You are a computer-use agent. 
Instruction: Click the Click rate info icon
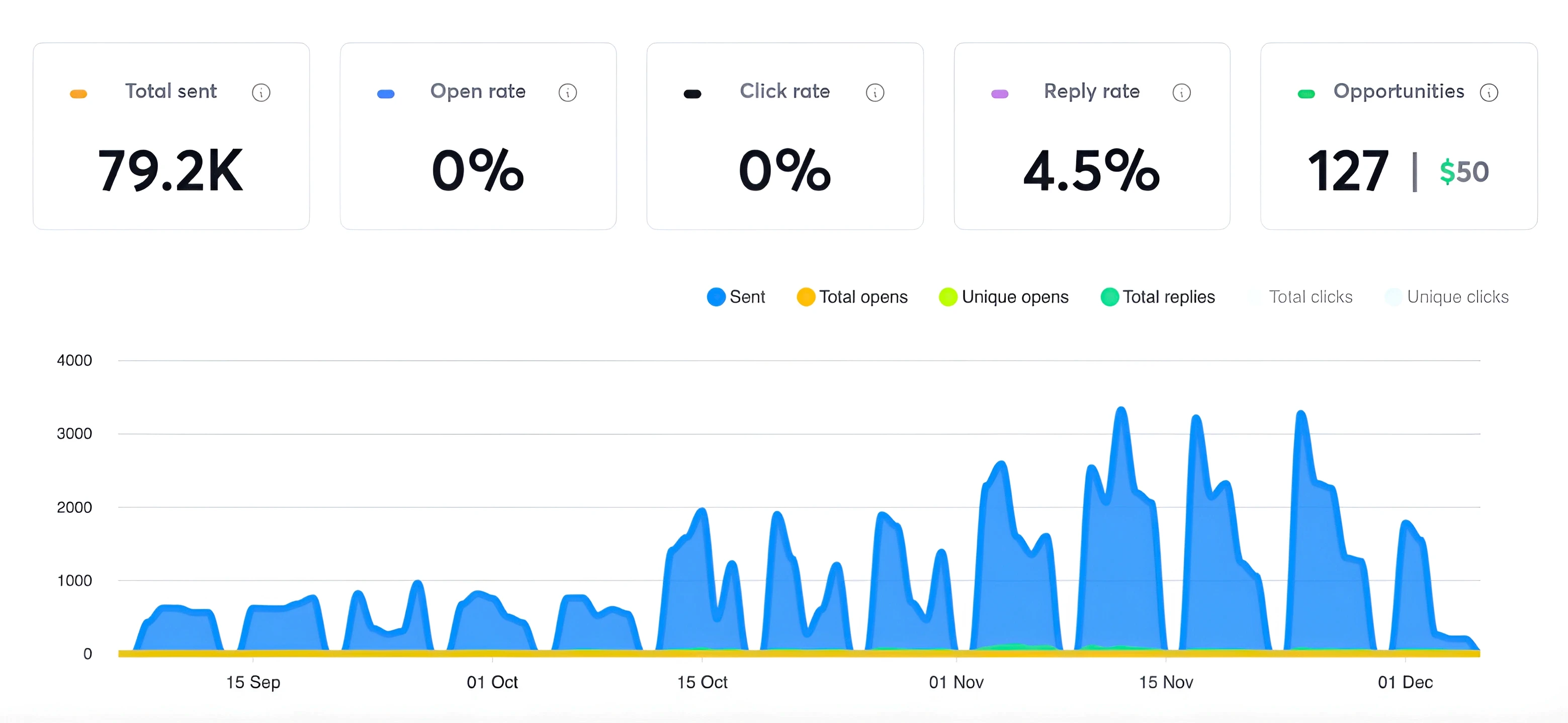pos(875,93)
